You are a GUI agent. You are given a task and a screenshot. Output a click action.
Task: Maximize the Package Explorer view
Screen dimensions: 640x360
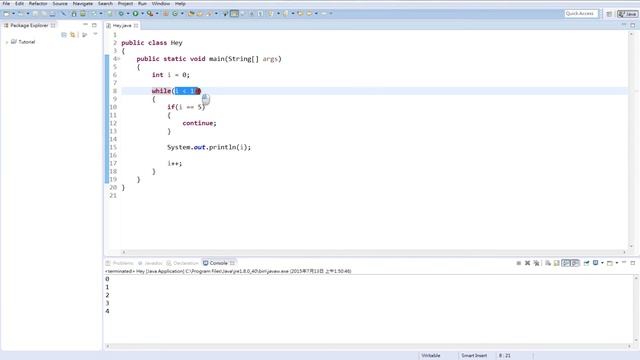pyautogui.click(x=94, y=25)
